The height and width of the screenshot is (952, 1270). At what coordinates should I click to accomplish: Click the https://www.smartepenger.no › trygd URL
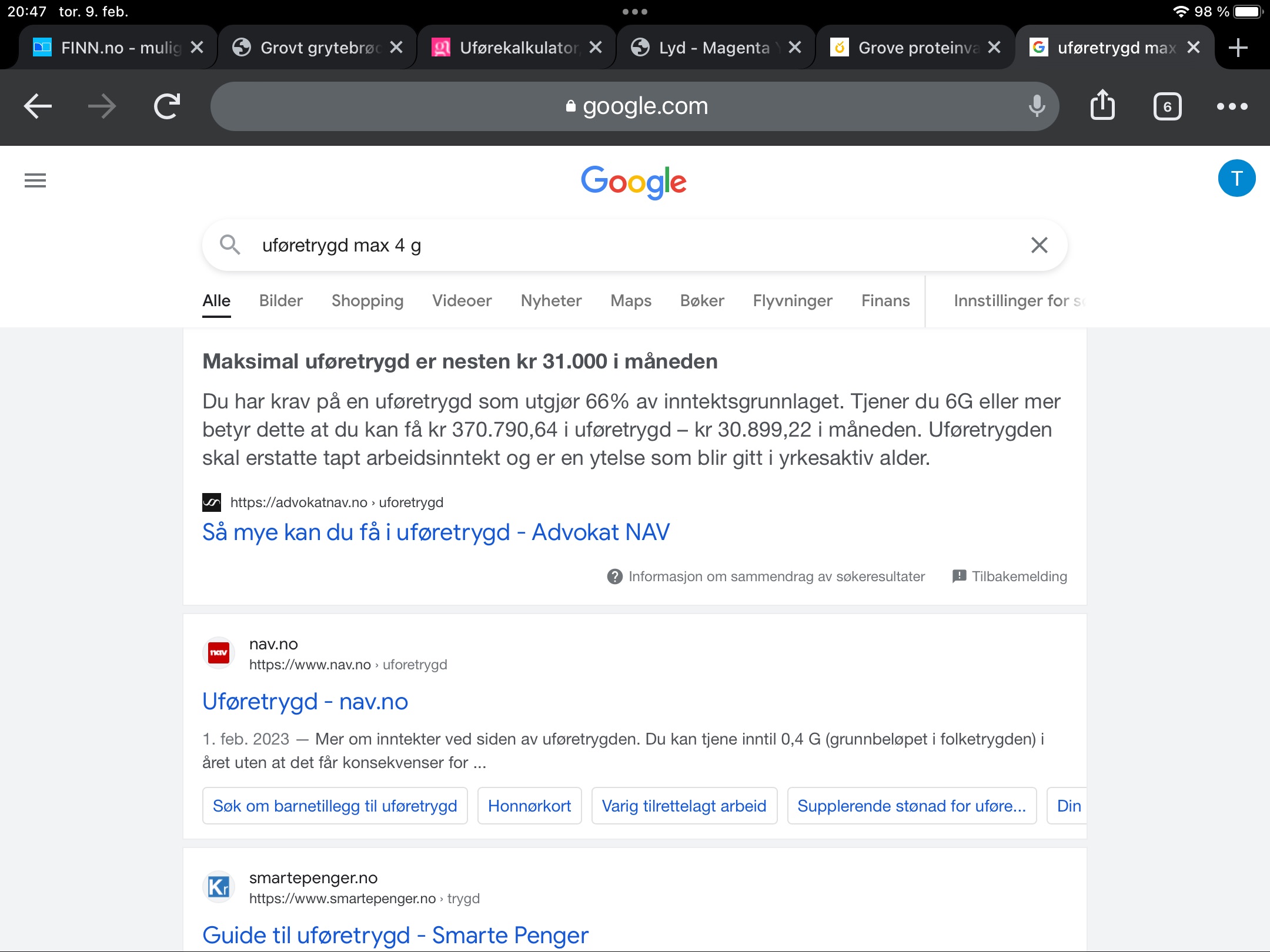(365, 899)
